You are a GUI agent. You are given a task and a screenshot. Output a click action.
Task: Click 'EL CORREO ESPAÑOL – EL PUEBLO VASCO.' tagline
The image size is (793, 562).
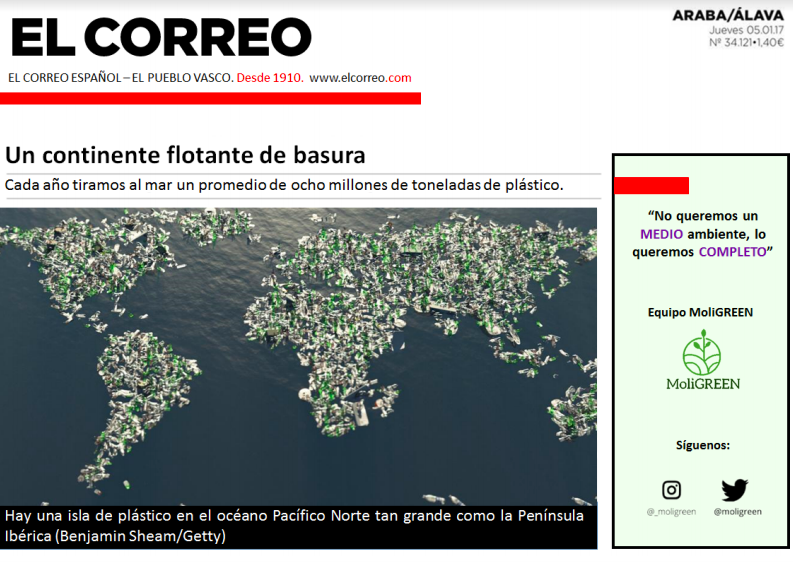[x=121, y=78]
